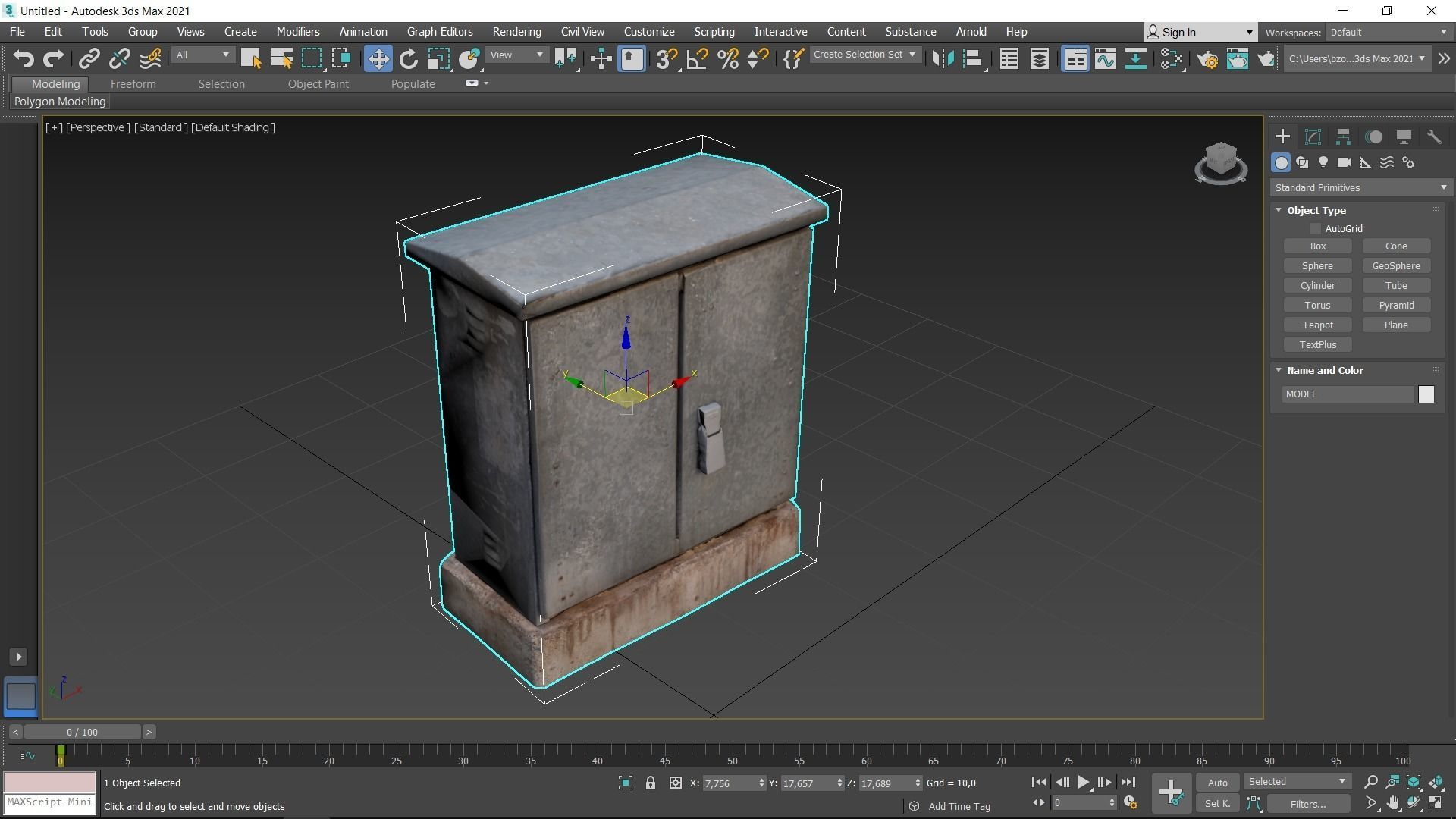Open the Sign In dropdown
The image size is (1456, 819).
click(x=1200, y=33)
